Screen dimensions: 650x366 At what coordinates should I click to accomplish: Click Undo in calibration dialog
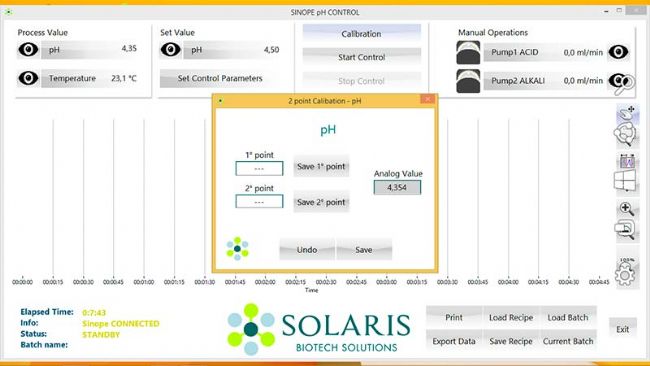click(x=307, y=250)
